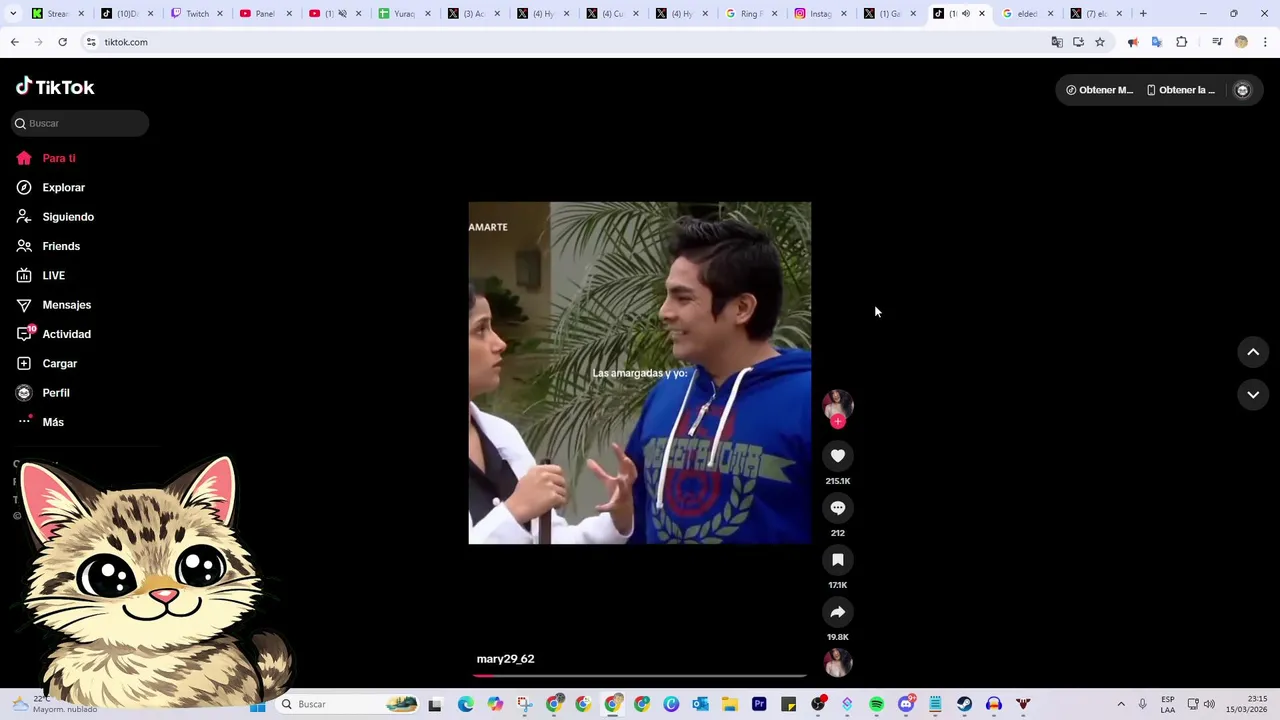Click translate page icon in address bar

point(1057,42)
